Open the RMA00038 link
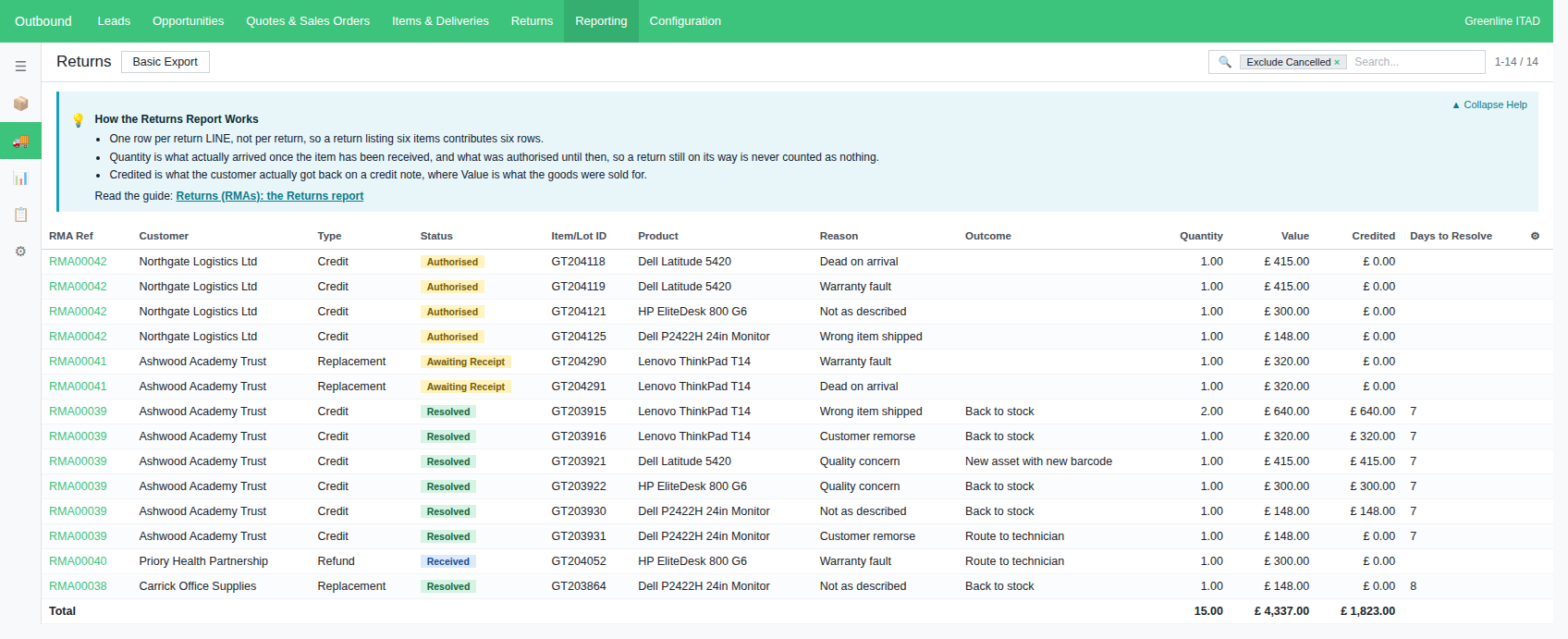 click(78, 586)
